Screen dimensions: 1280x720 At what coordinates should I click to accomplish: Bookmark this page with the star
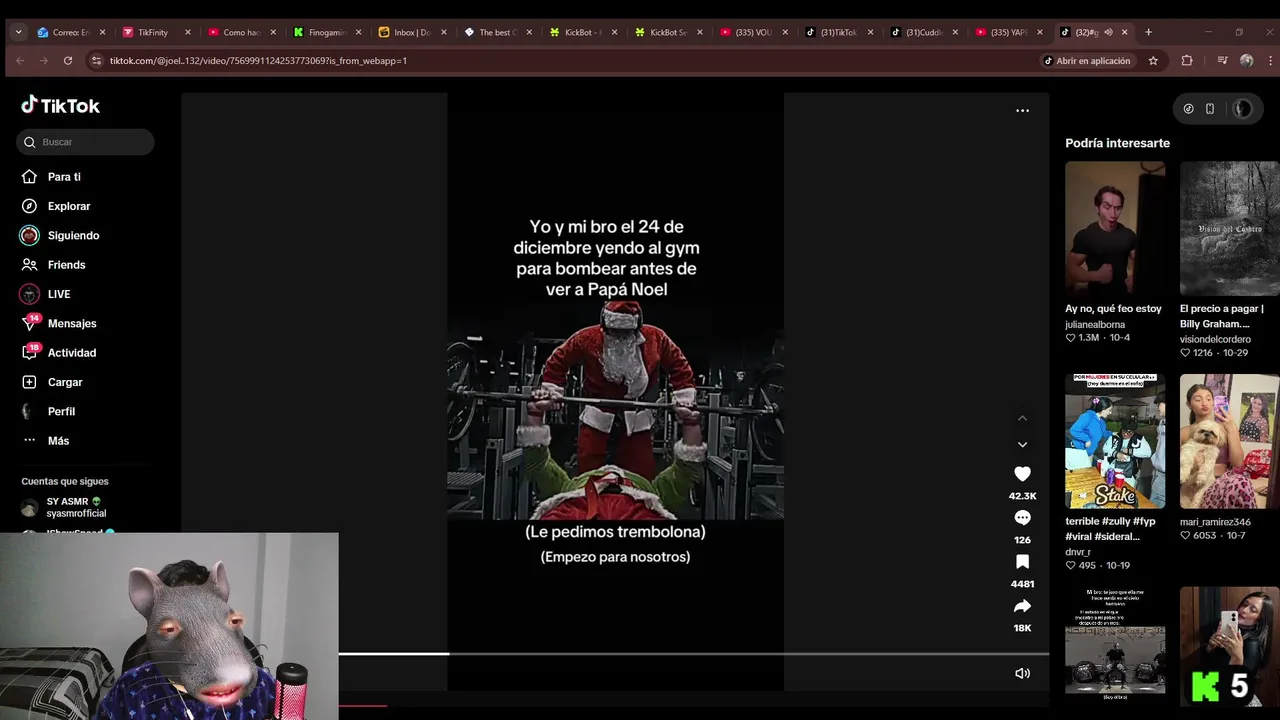click(1153, 60)
